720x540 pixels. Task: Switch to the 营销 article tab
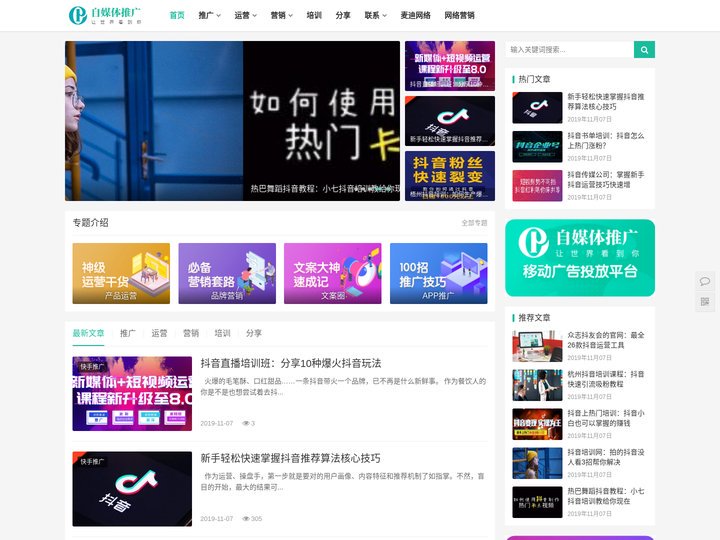click(191, 333)
